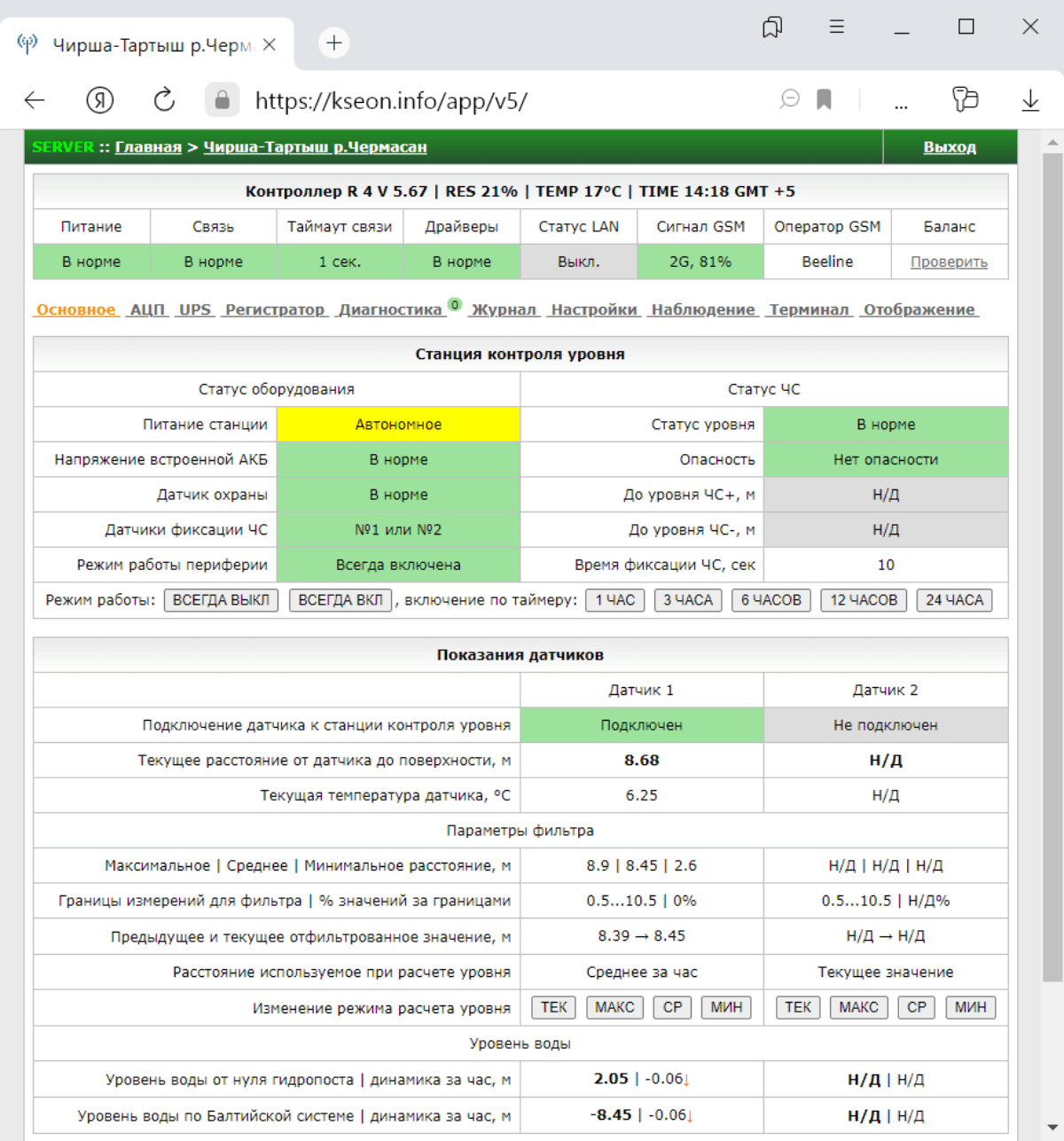Start the 24 ЧАСА timer

pyautogui.click(x=955, y=600)
